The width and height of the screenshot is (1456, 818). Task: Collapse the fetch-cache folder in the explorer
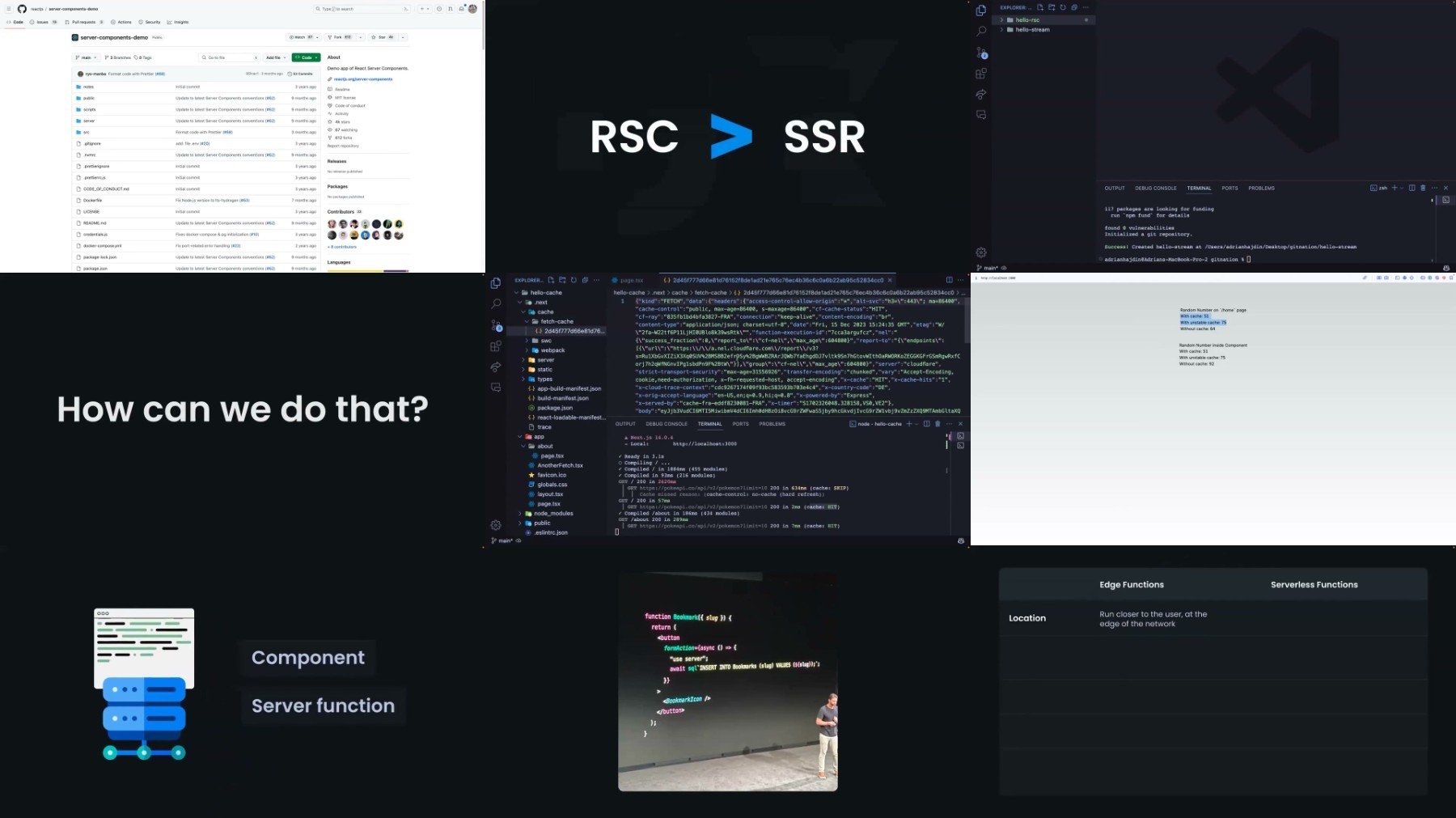coord(557,321)
